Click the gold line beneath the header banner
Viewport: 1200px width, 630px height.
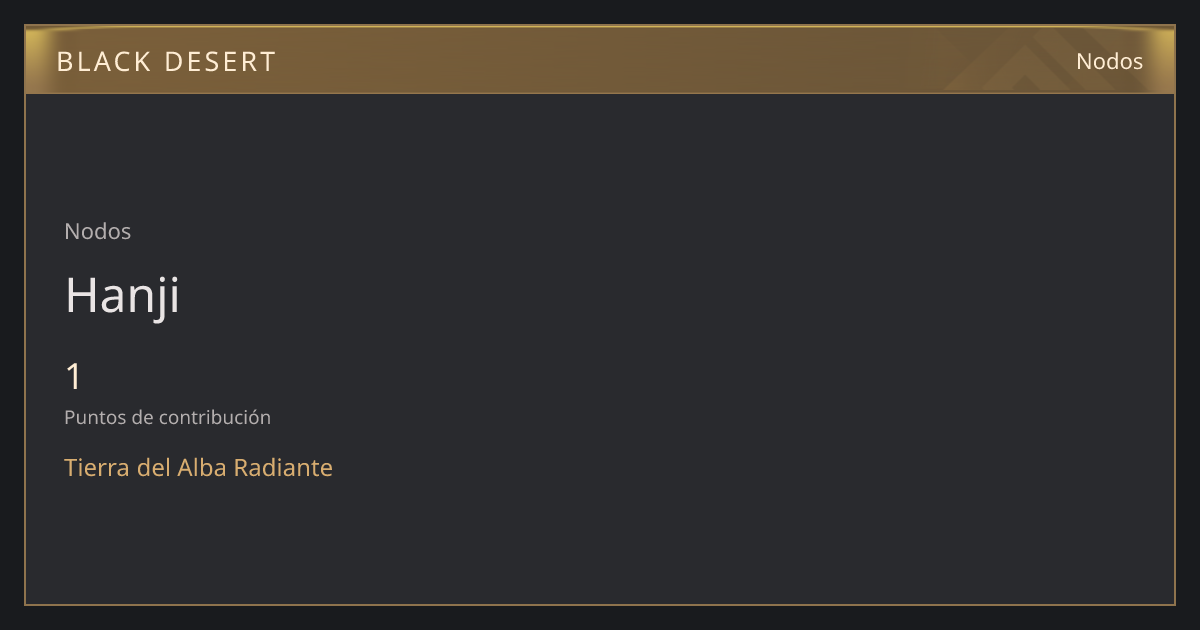click(600, 93)
